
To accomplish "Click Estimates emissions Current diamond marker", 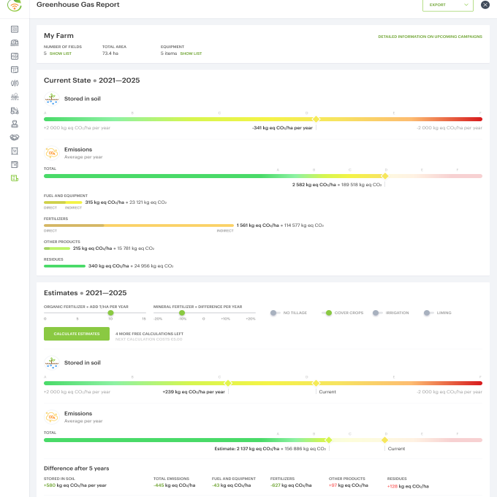I will click(385, 440).
